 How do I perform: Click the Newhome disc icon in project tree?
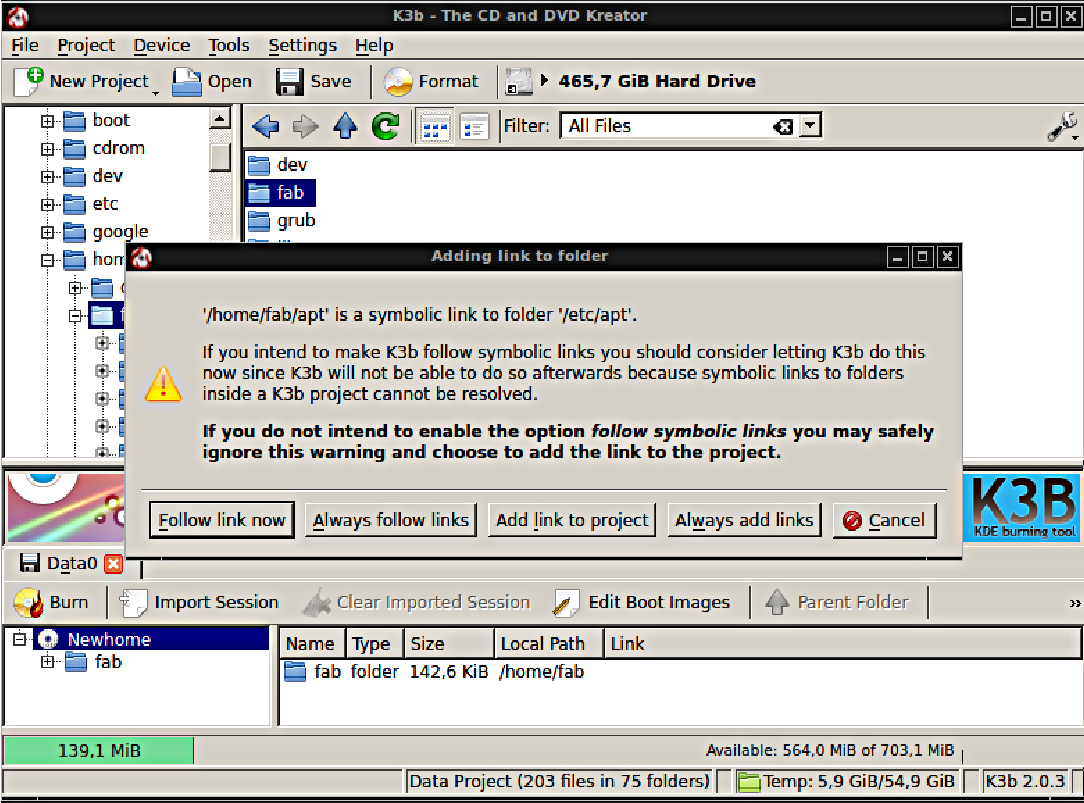point(48,640)
